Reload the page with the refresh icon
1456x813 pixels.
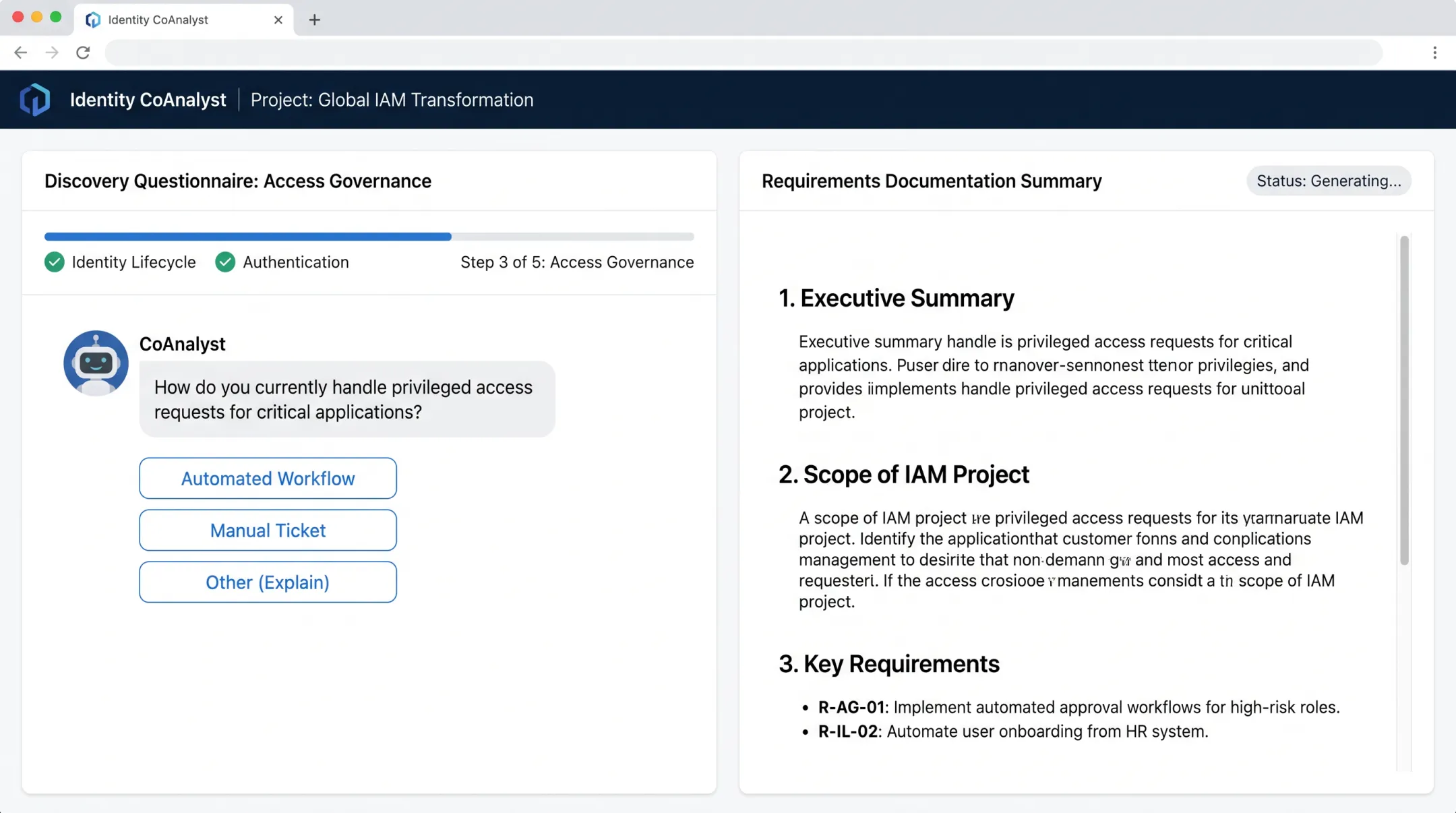click(x=83, y=53)
